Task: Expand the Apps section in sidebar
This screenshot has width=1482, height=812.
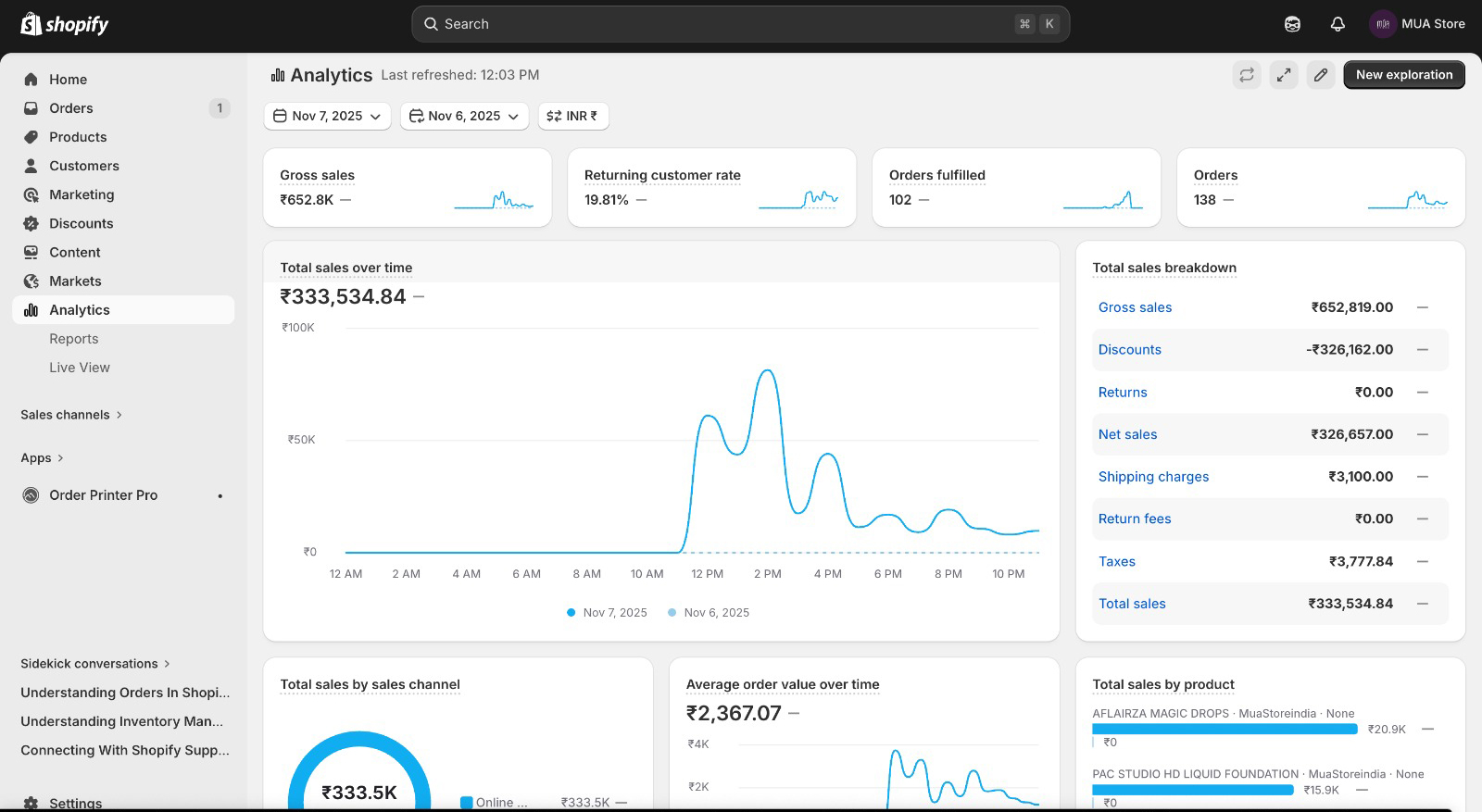Action: click(x=42, y=458)
